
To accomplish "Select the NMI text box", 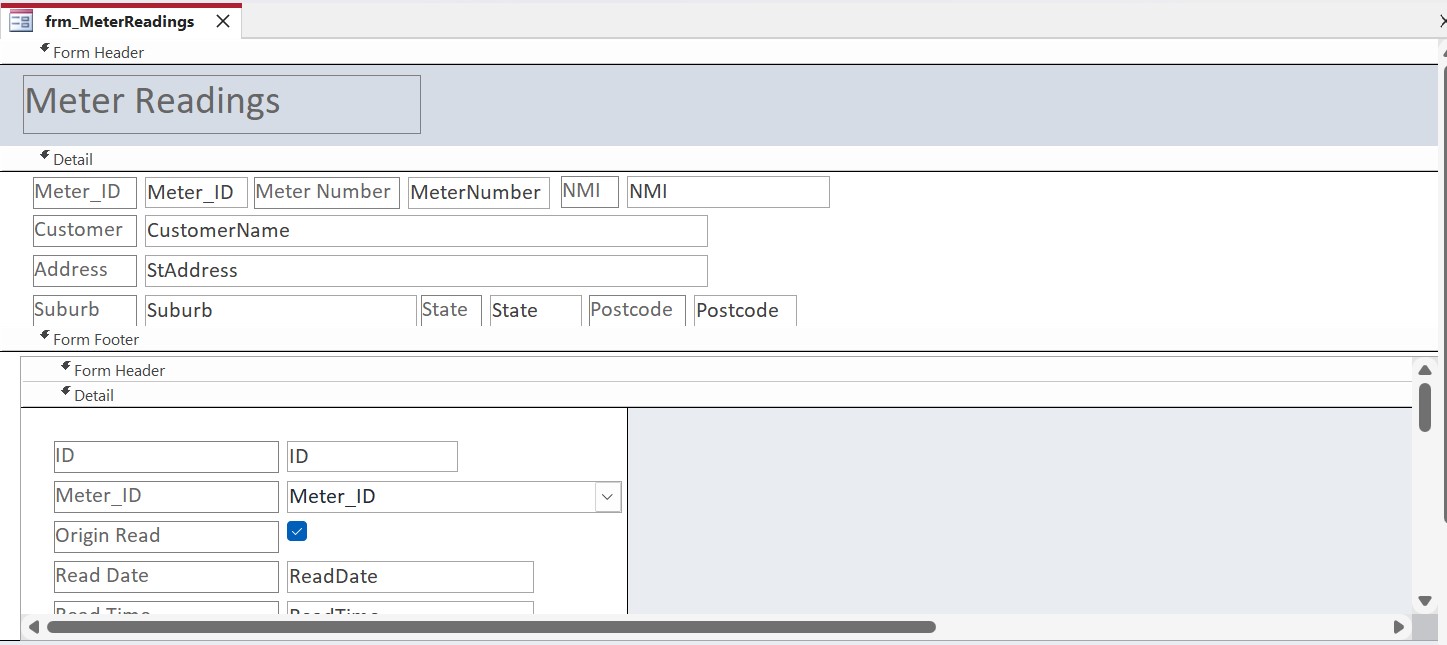I will click(727, 191).
